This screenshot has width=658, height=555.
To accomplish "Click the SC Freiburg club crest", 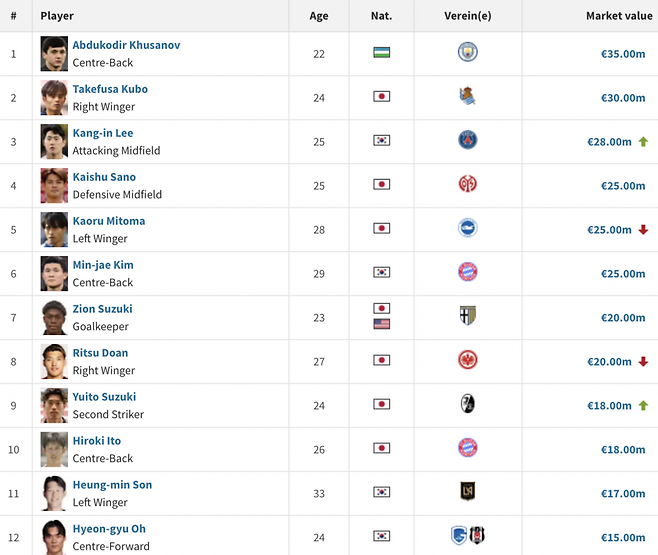I will tap(468, 405).
